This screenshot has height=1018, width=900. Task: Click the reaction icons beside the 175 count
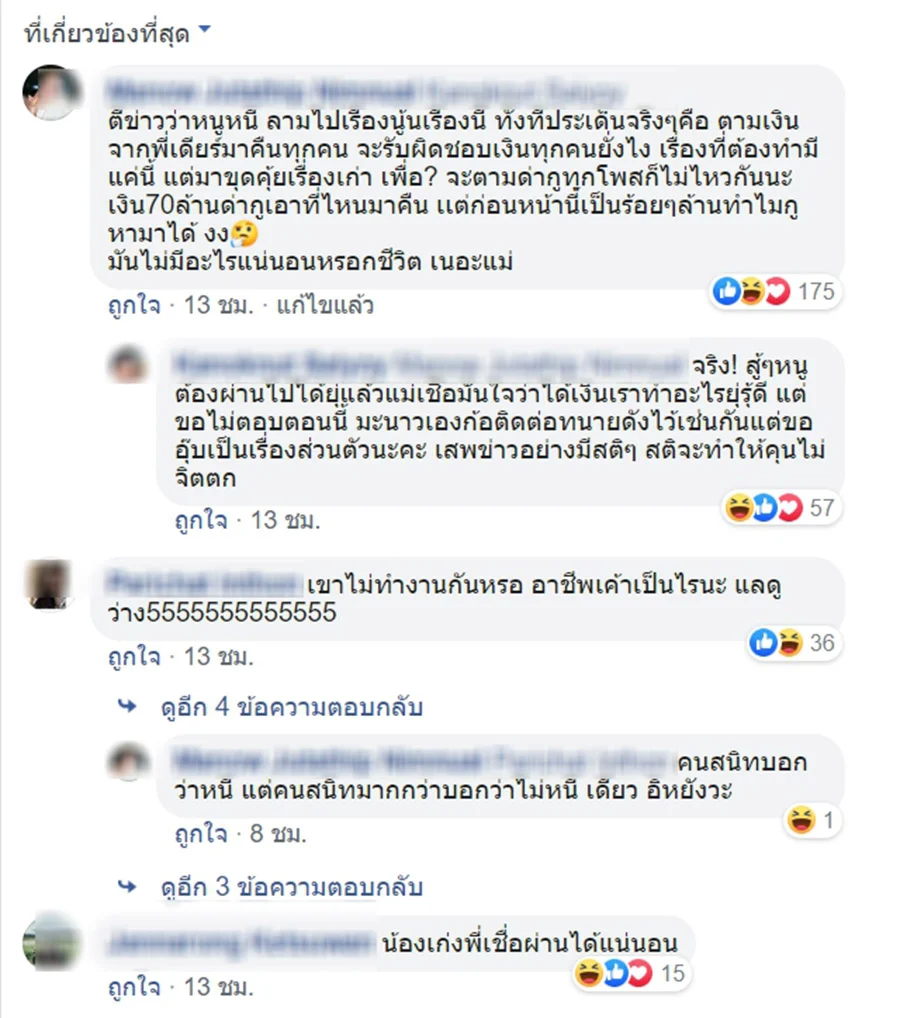pos(751,292)
